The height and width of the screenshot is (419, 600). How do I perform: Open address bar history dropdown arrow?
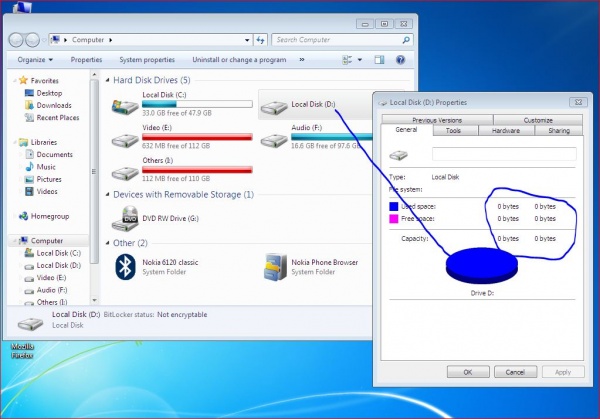click(x=247, y=40)
